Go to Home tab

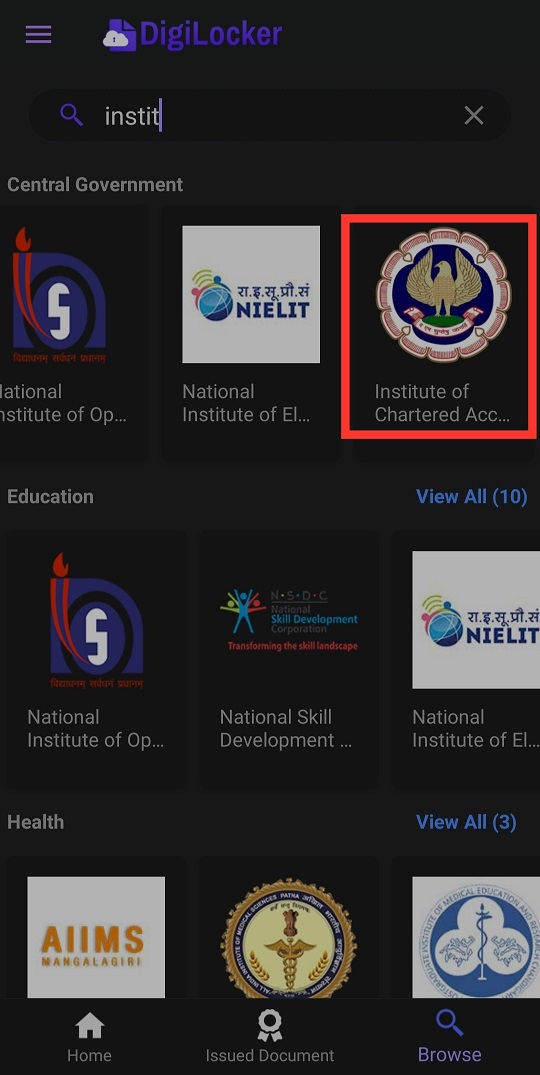(89, 1037)
